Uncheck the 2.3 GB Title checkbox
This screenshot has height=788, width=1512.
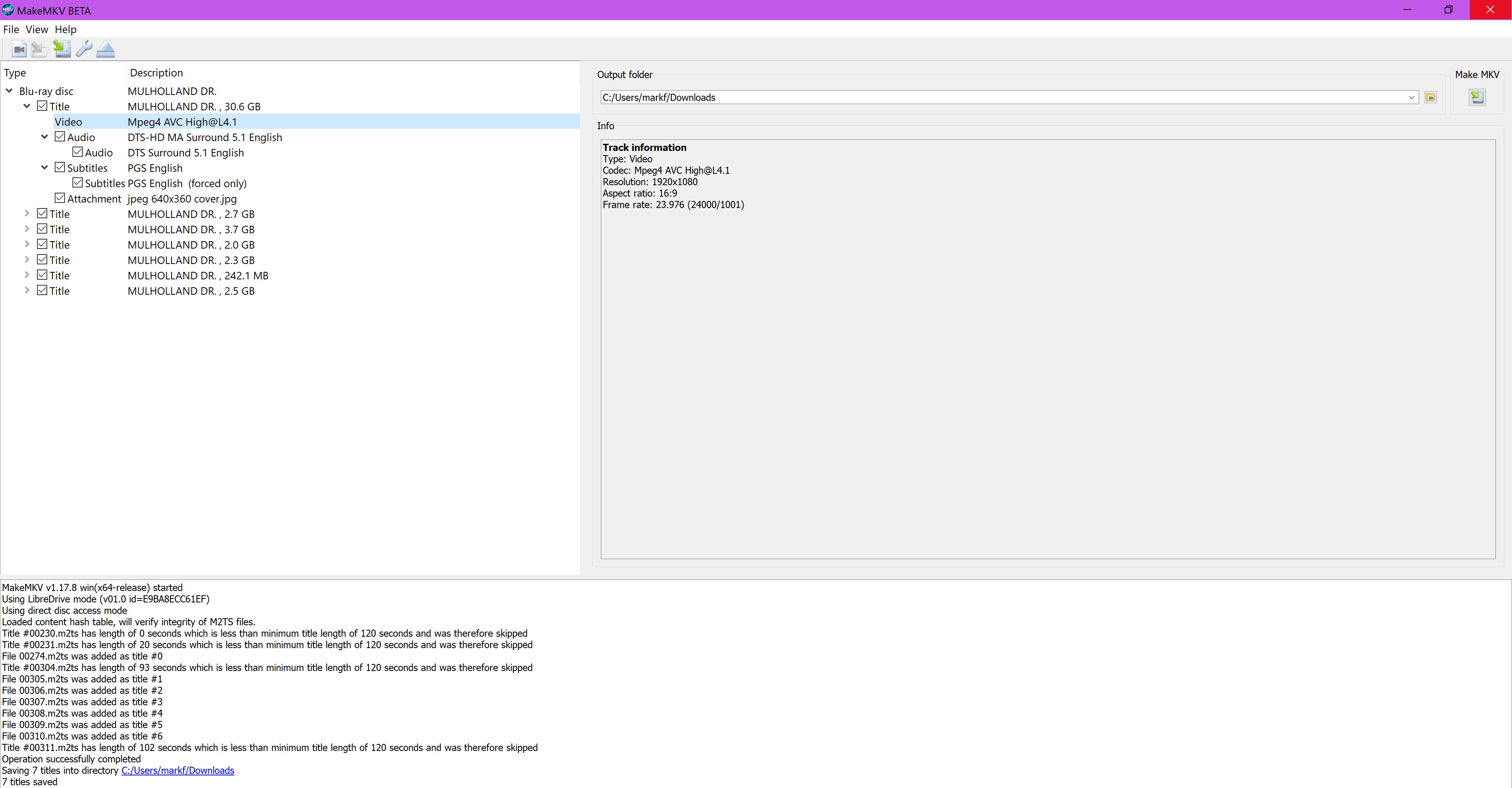tap(42, 260)
